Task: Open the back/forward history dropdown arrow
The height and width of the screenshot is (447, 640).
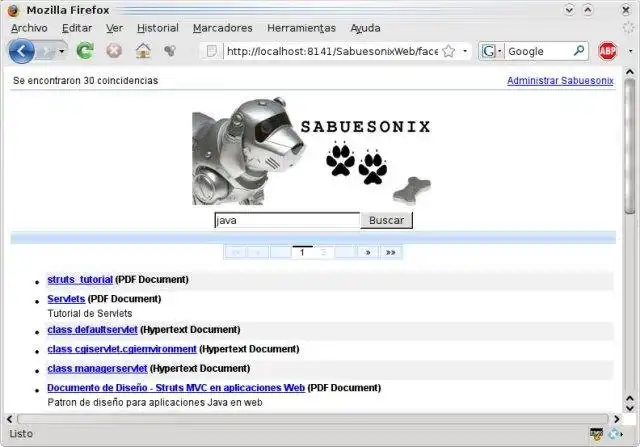Action: click(x=62, y=51)
